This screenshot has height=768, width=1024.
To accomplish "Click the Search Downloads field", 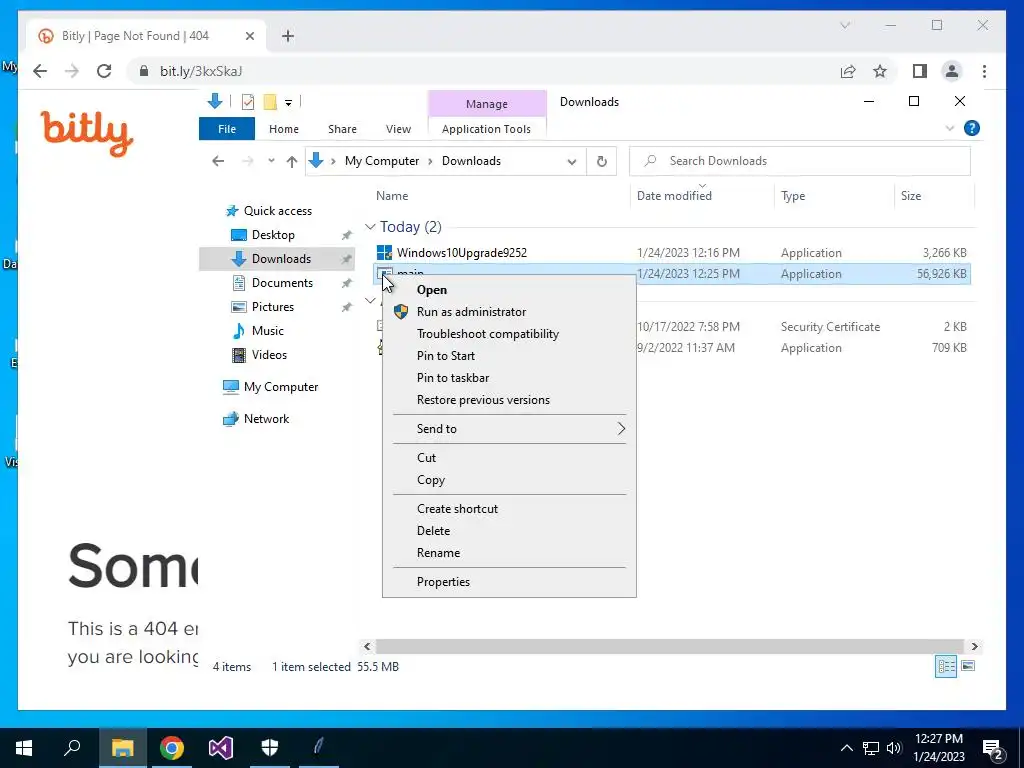I will coord(799,161).
